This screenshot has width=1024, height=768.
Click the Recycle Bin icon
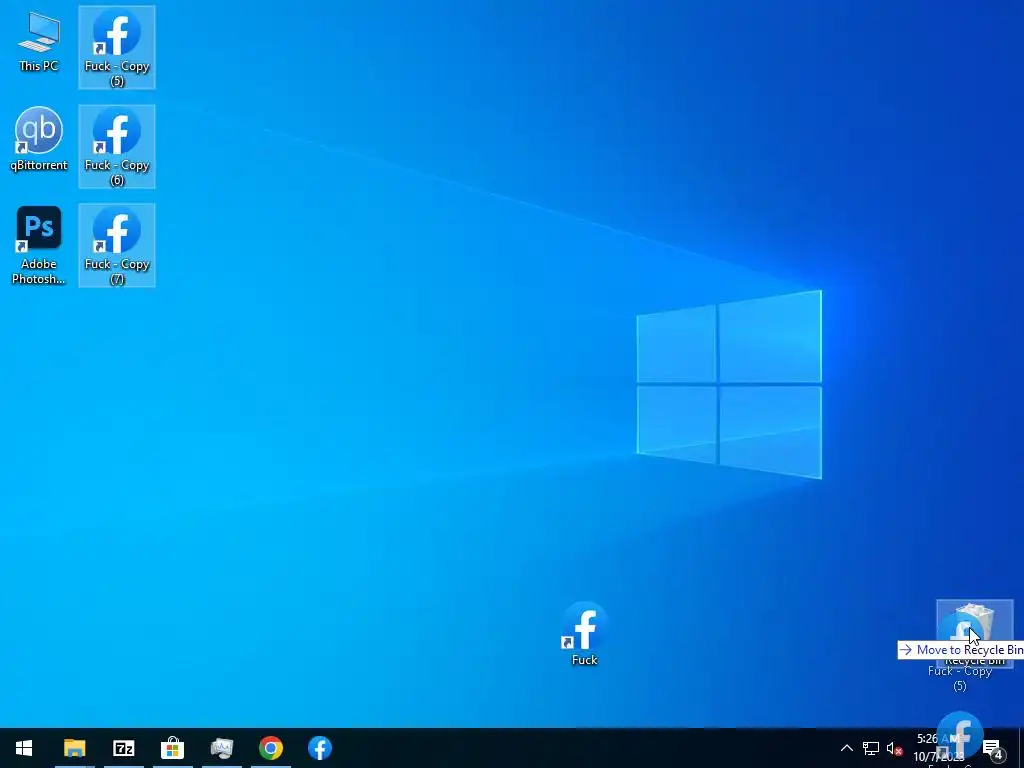pos(974,633)
